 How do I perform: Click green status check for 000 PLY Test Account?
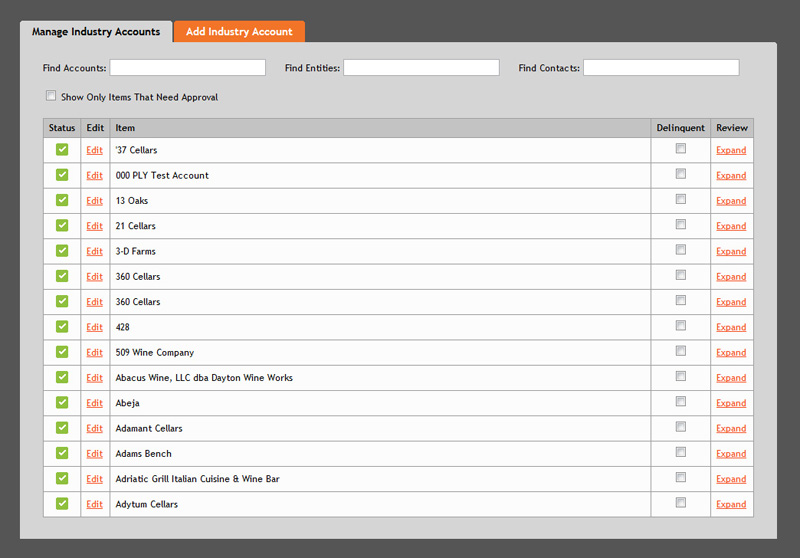(x=62, y=174)
